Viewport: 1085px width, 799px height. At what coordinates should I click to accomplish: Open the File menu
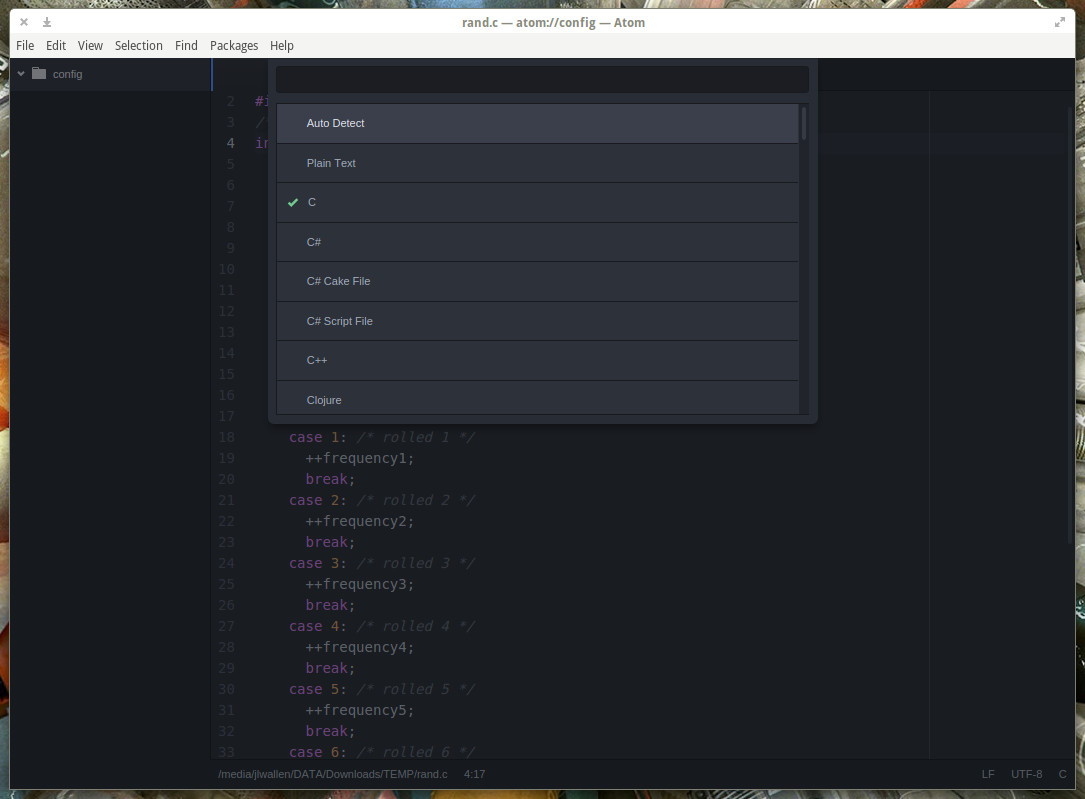click(x=25, y=45)
